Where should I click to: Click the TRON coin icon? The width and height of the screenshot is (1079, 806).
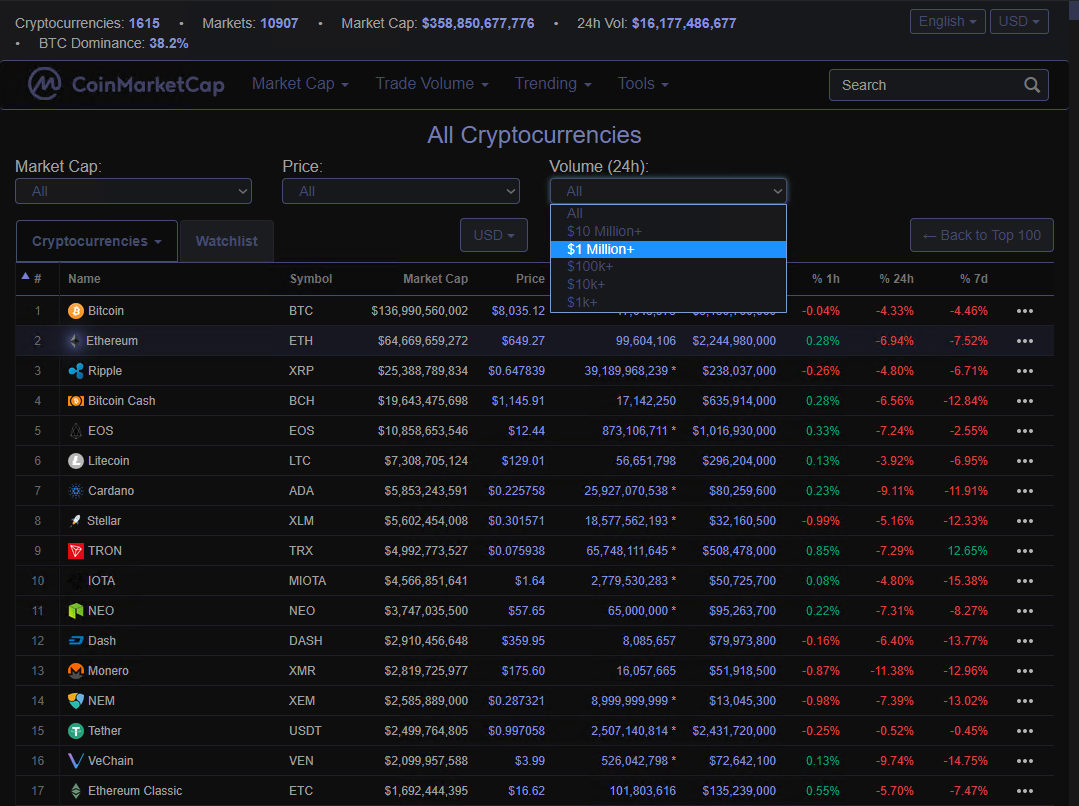coord(76,551)
